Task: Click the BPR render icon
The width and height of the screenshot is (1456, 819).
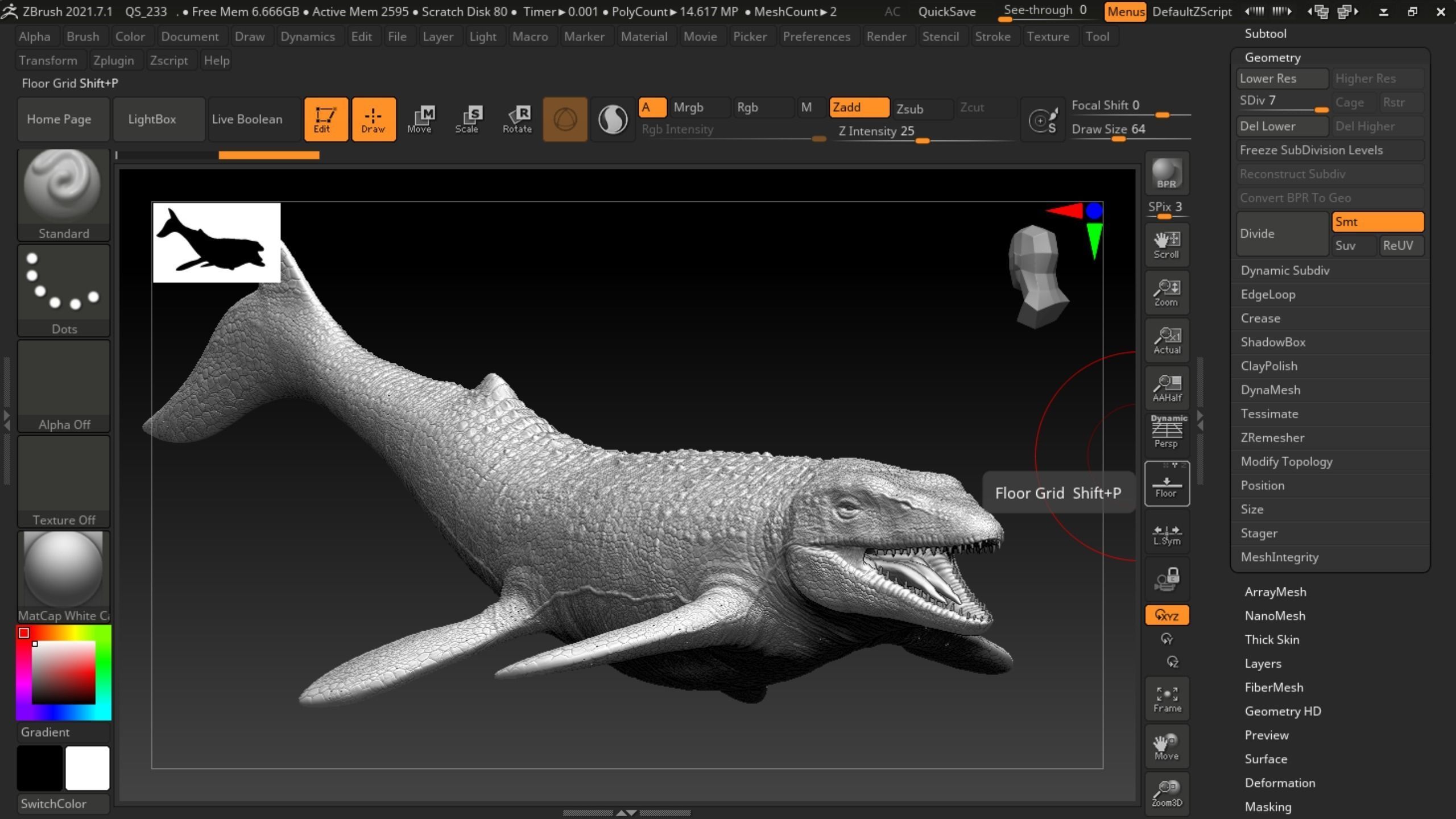Action: pyautogui.click(x=1166, y=173)
